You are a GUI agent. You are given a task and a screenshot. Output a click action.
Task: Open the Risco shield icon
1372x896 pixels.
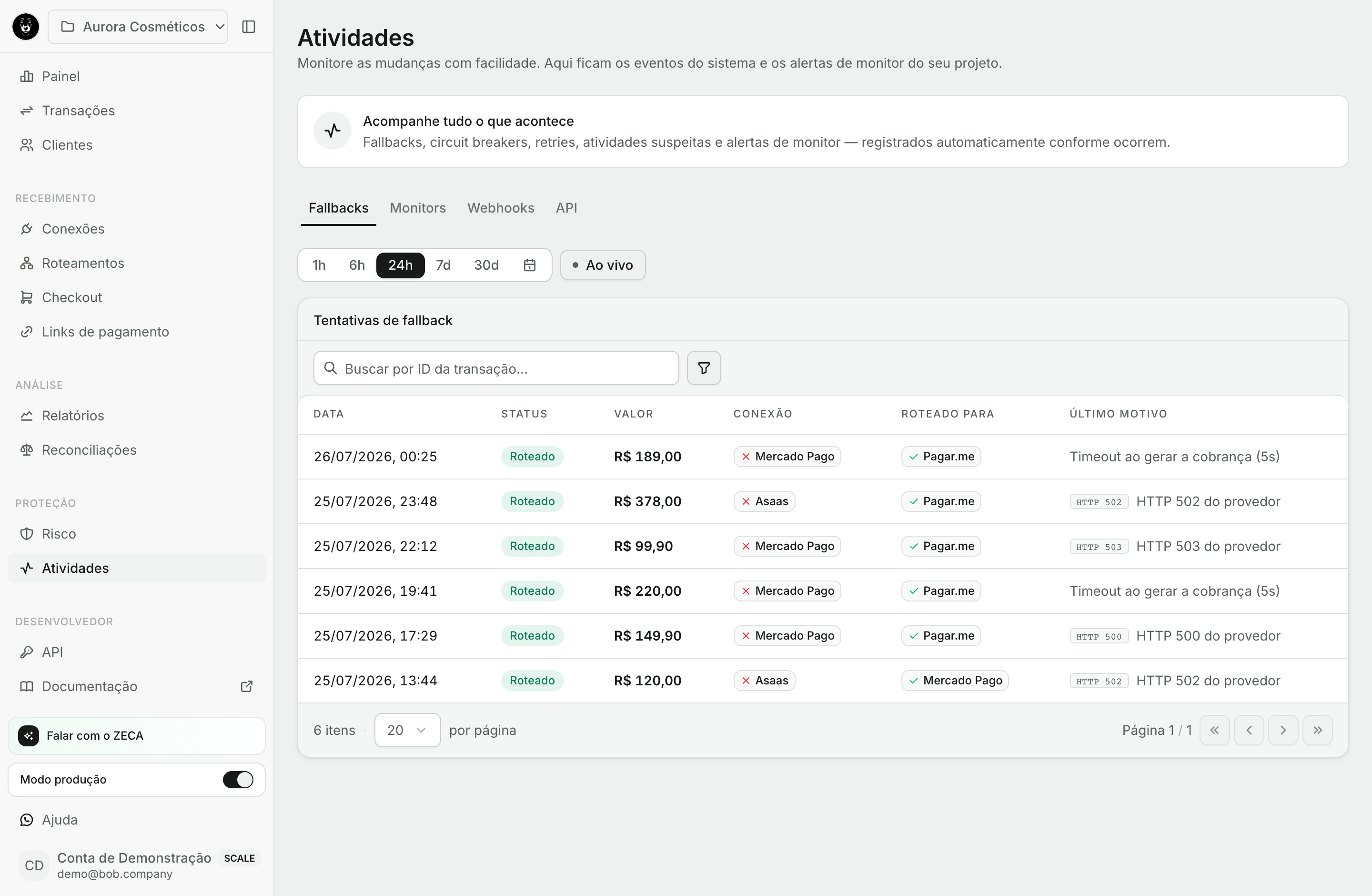click(x=27, y=534)
